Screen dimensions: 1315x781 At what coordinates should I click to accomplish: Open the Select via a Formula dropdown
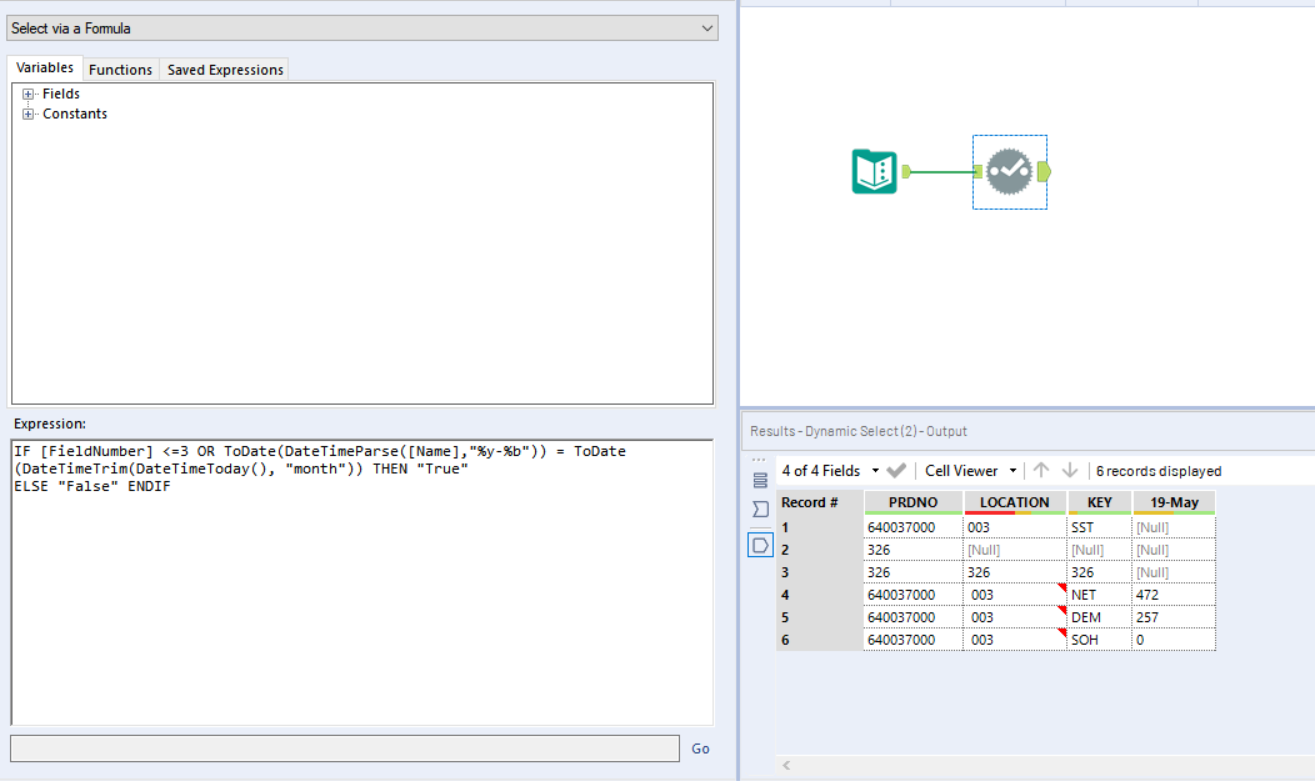(708, 27)
